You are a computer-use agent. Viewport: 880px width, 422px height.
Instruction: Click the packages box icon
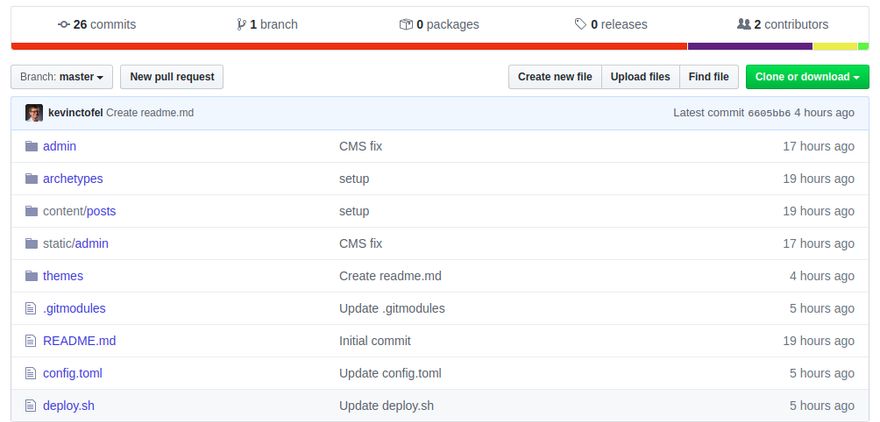405,24
